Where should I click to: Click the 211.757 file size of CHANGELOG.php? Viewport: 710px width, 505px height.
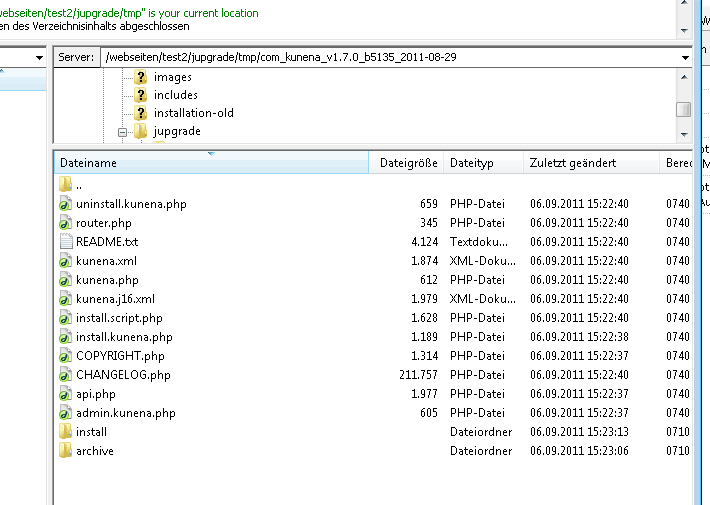coord(418,375)
